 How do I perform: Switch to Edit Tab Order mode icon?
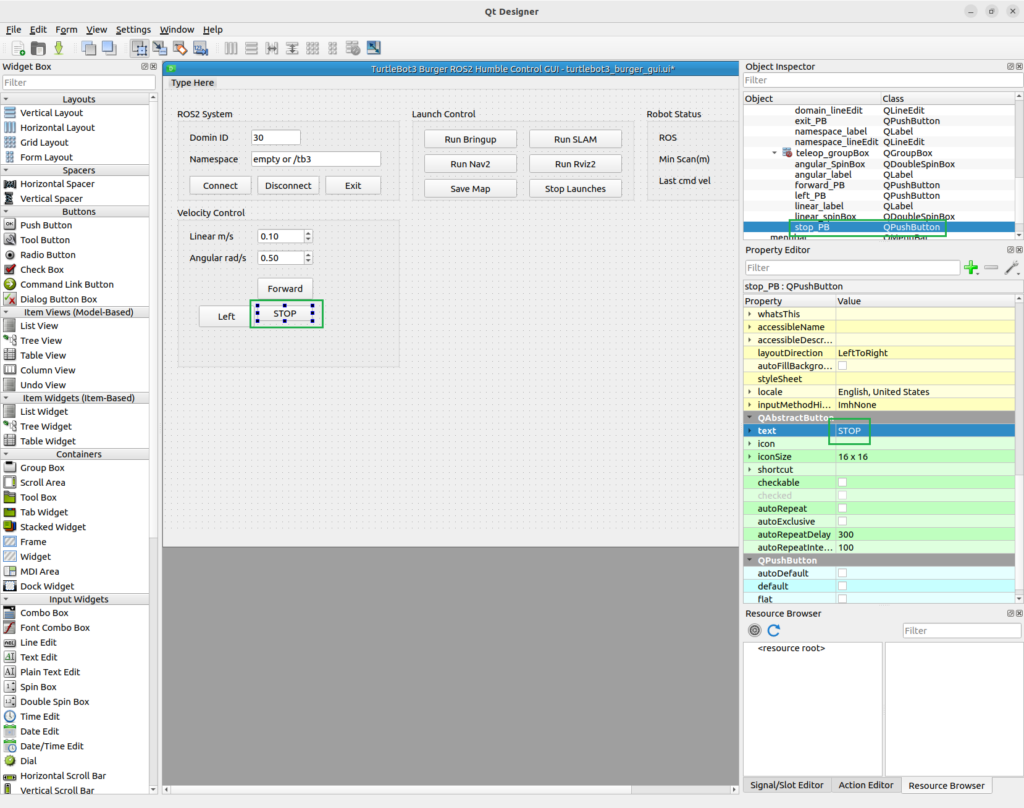[200, 48]
